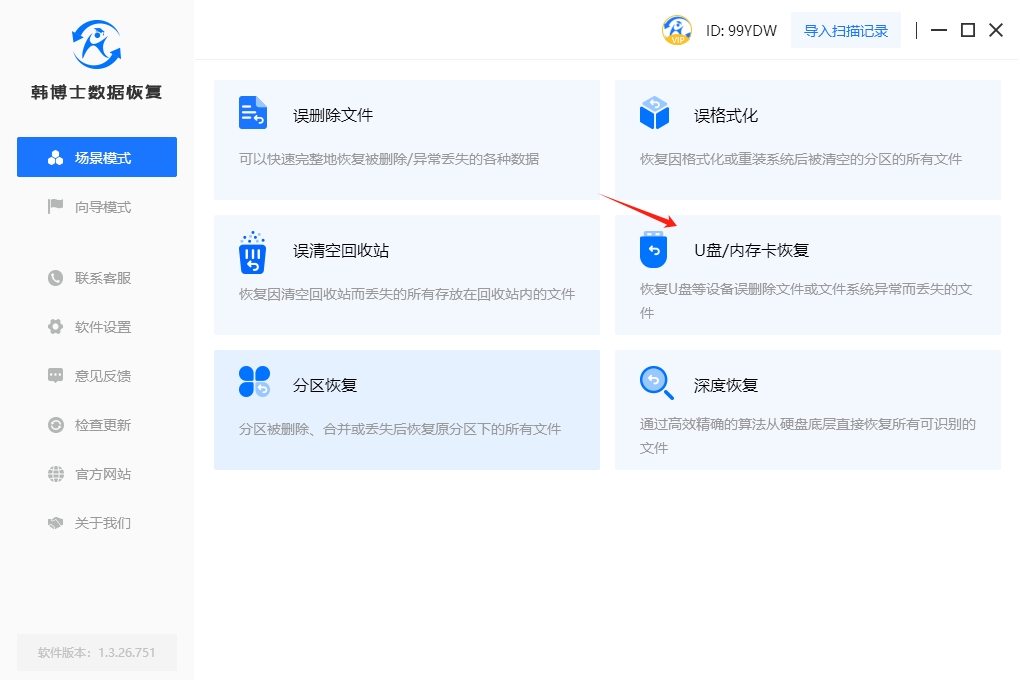This screenshot has height=680, width=1020.
Task: Click the deleted files recovery document icon
Action: click(253, 113)
